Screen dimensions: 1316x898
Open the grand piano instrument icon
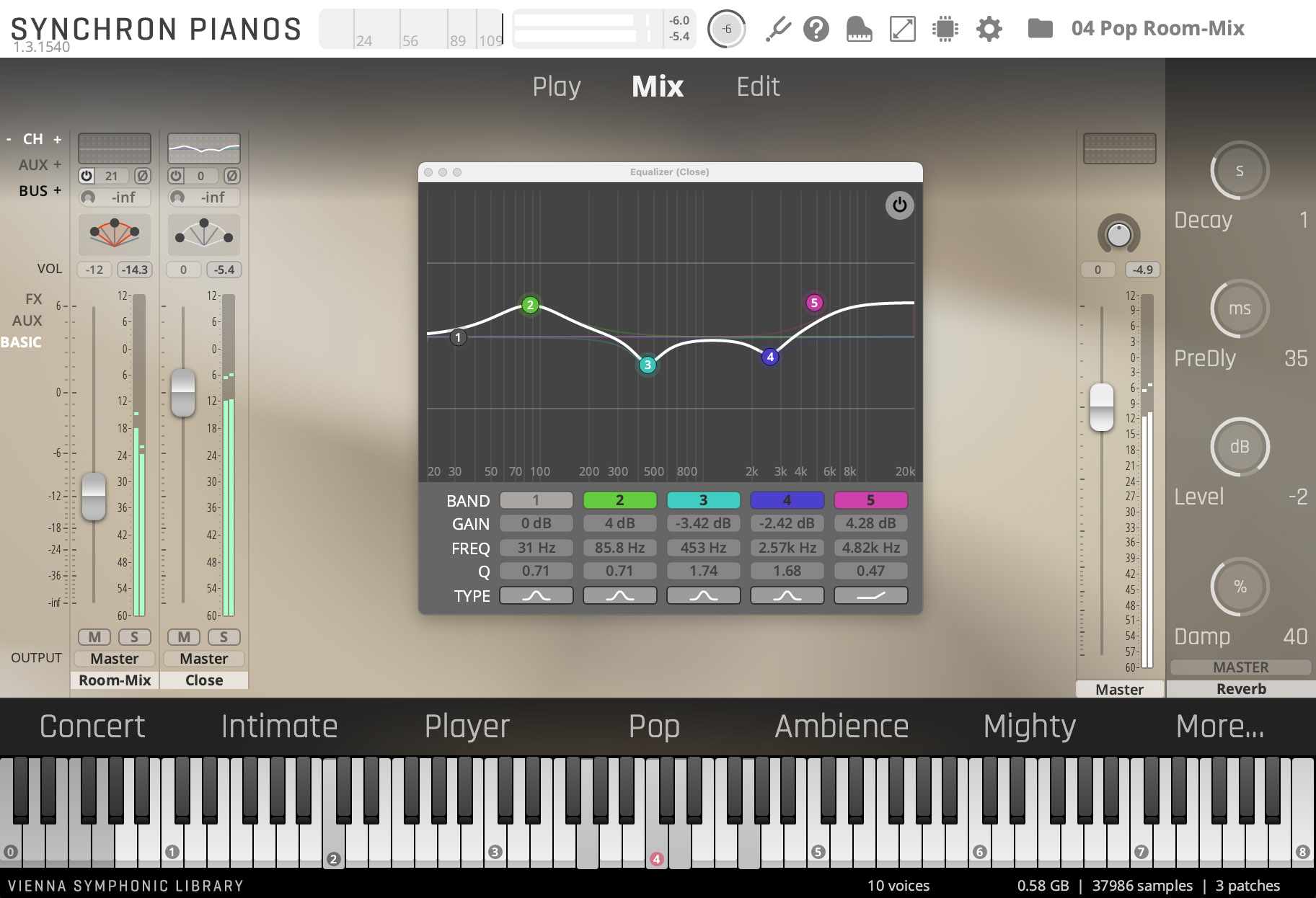tap(858, 30)
